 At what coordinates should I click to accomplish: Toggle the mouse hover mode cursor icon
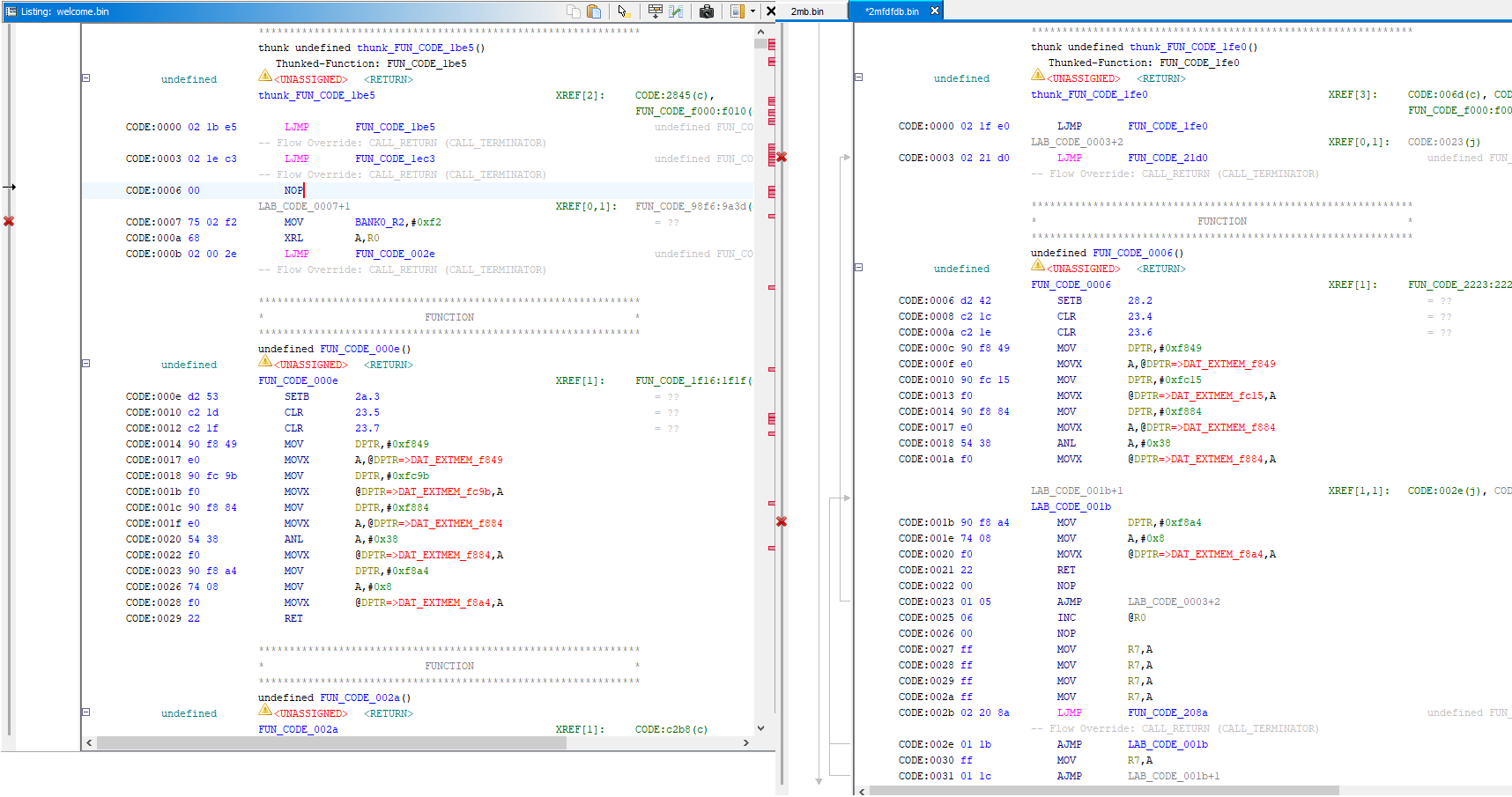click(624, 11)
